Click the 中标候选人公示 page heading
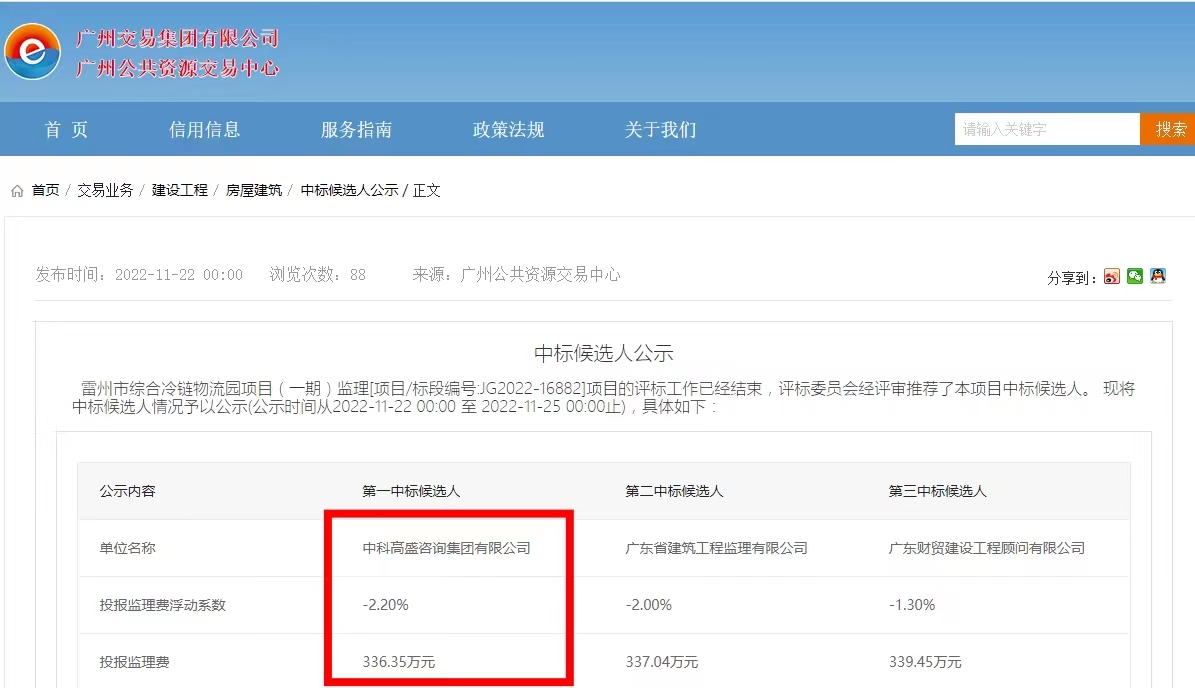1195x688 pixels. tap(604, 354)
